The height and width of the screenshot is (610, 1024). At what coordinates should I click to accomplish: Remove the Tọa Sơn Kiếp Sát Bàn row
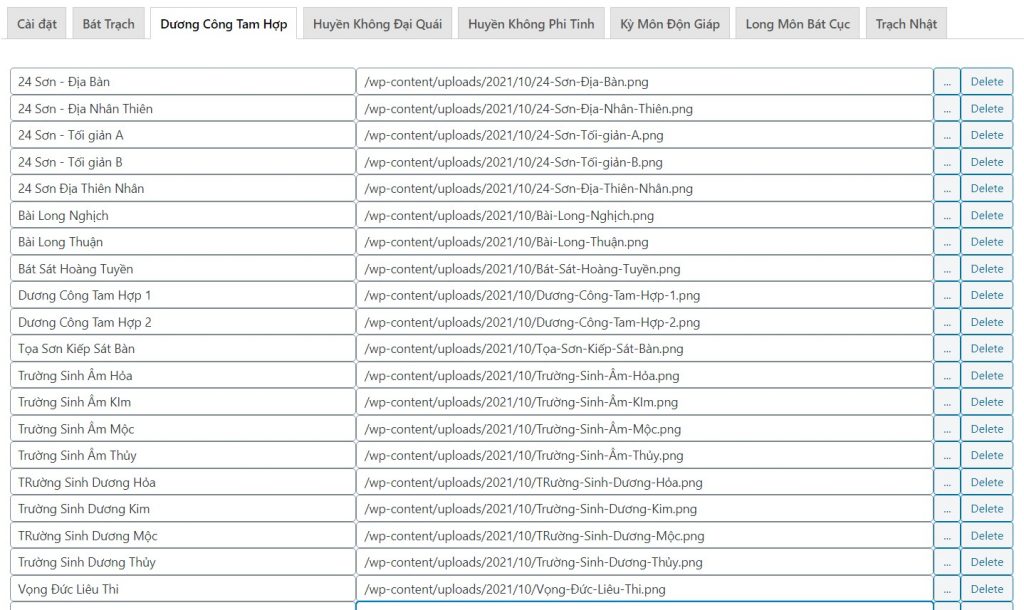[986, 349]
